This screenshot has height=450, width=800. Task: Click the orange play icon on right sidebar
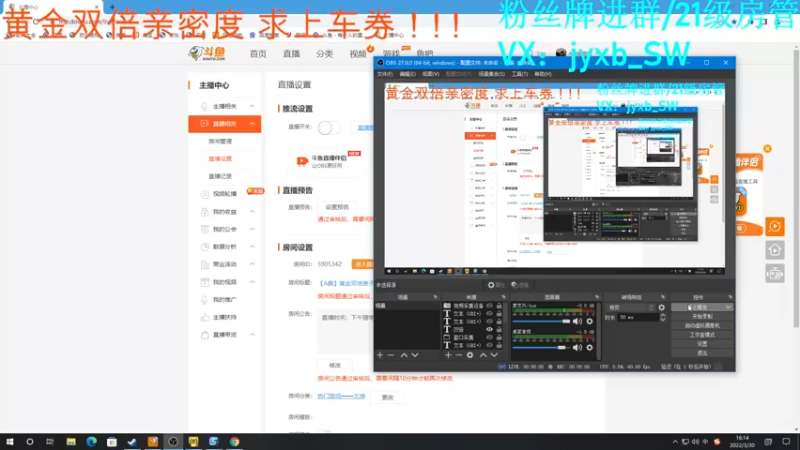[774, 227]
